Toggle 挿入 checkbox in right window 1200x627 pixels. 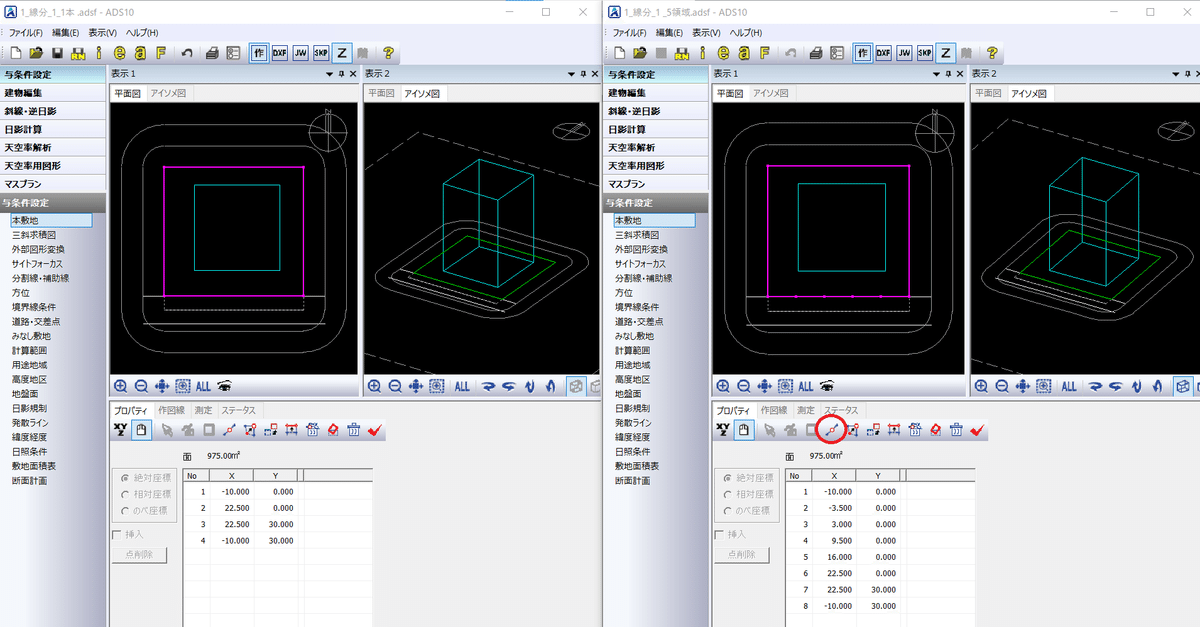tap(719, 535)
